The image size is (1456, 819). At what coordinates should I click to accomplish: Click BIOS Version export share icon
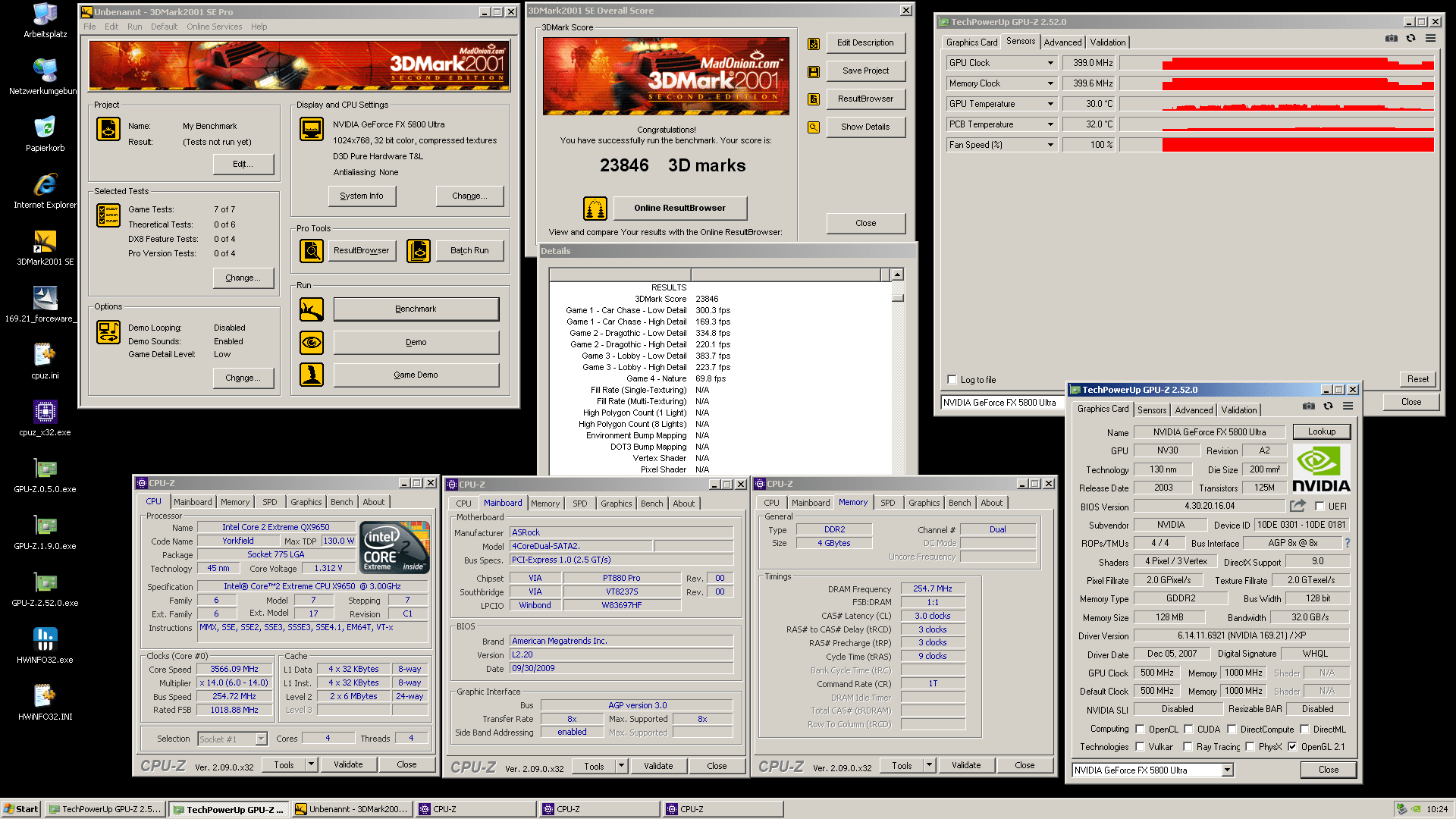click(x=1298, y=506)
